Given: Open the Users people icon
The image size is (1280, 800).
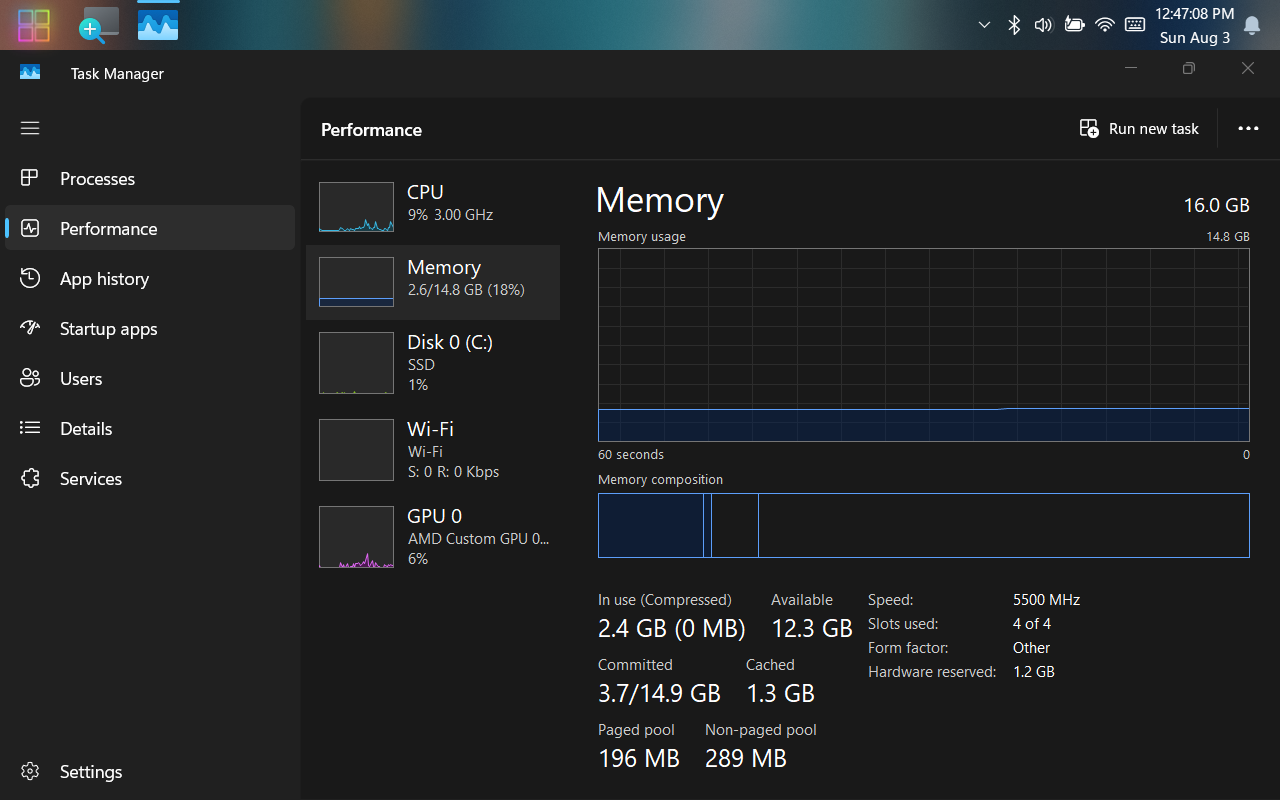Looking at the screenshot, I should coord(30,378).
